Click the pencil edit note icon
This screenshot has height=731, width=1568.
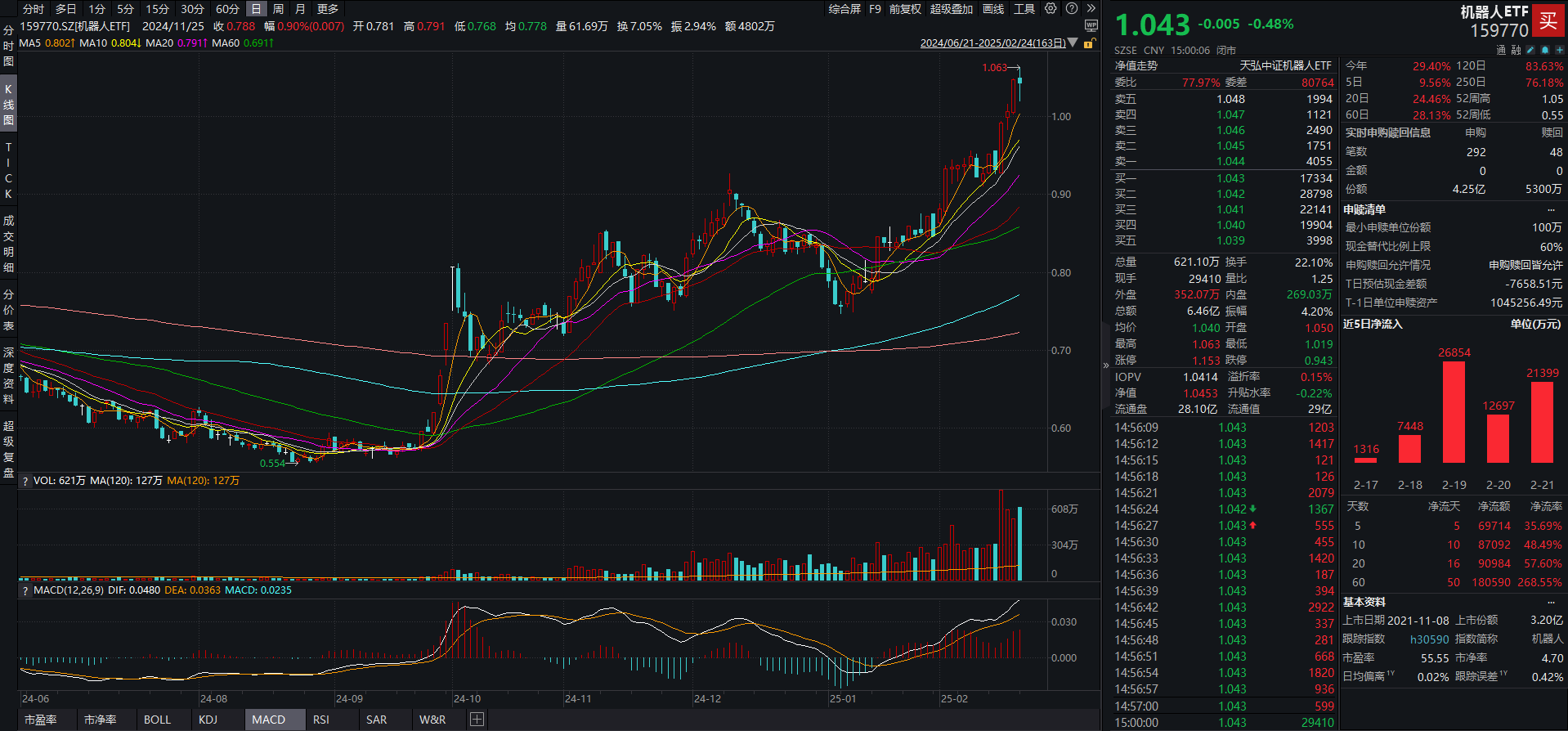click(1530, 50)
